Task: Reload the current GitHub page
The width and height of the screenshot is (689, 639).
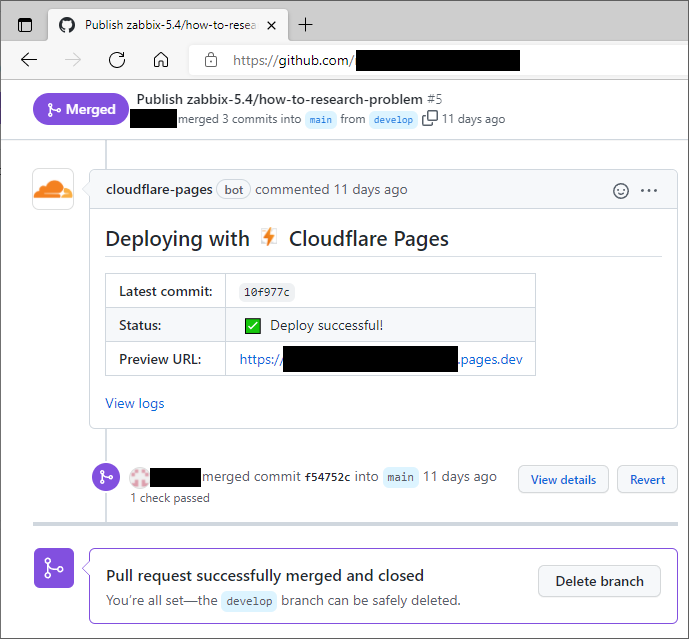Action: coord(117,59)
